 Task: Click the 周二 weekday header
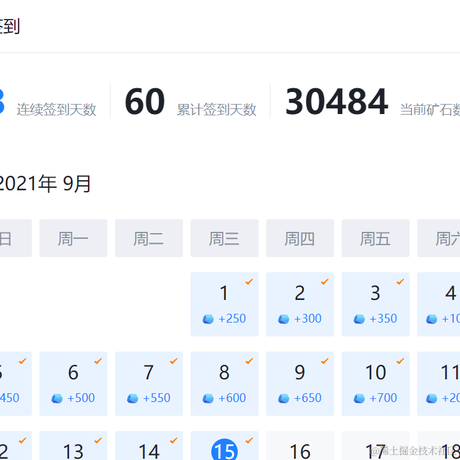pyautogui.click(x=149, y=238)
